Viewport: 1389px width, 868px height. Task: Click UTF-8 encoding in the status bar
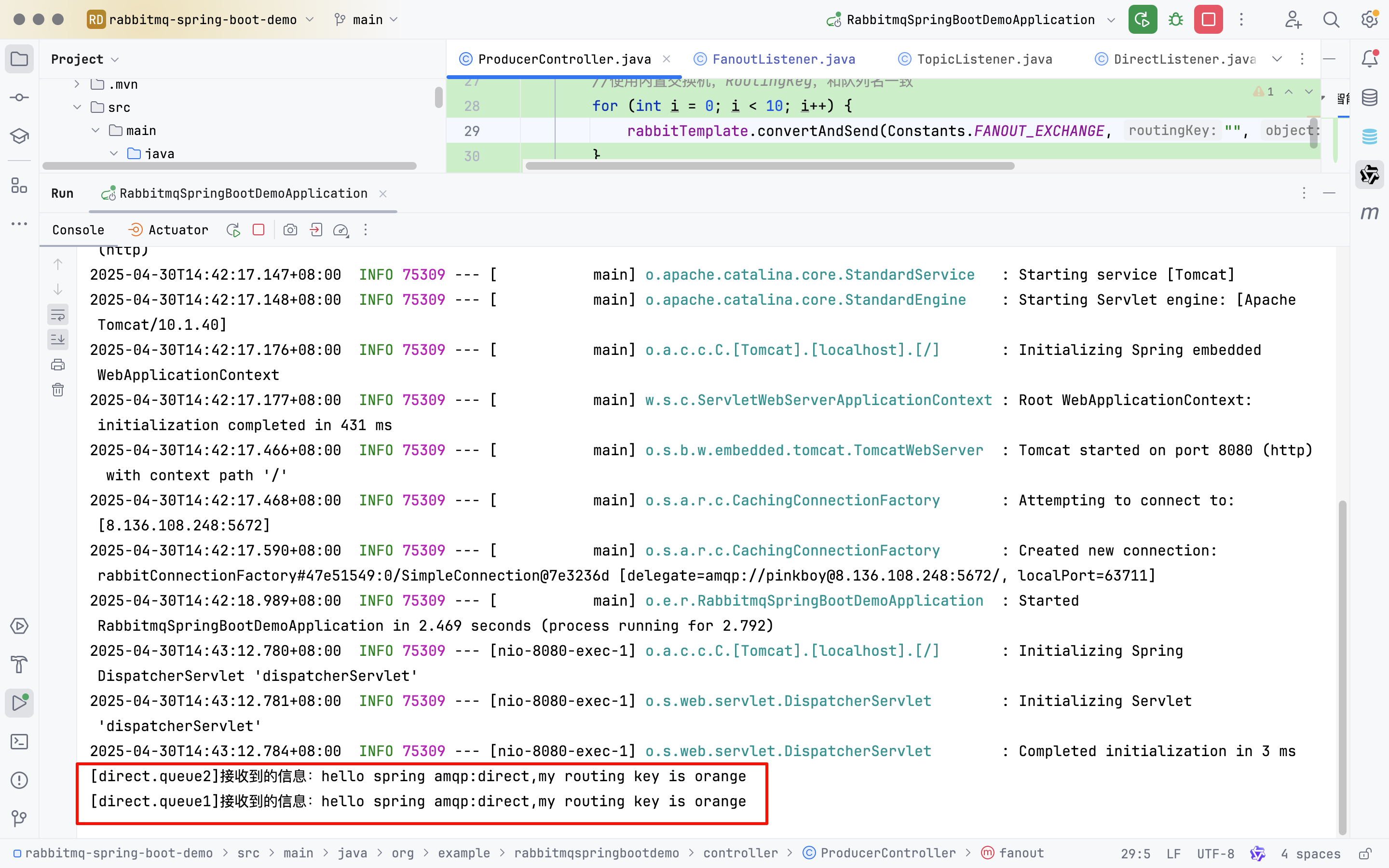tap(1215, 854)
